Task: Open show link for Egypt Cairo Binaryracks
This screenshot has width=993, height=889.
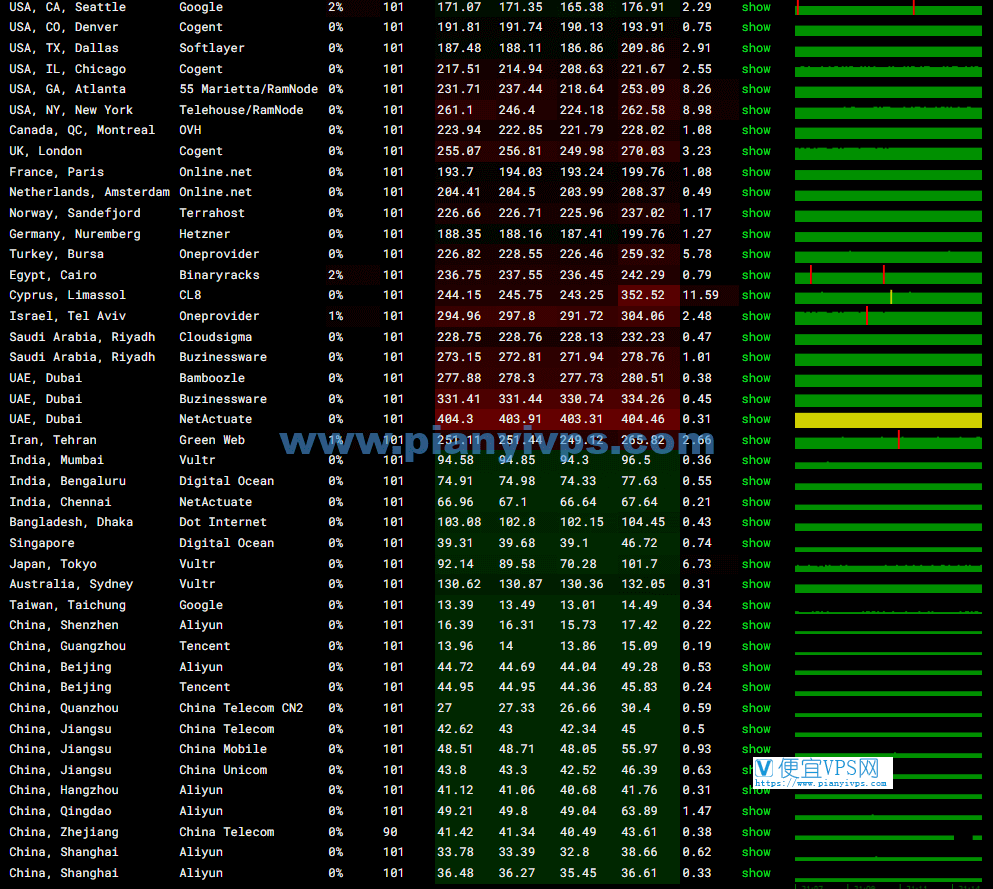Action: click(756, 275)
